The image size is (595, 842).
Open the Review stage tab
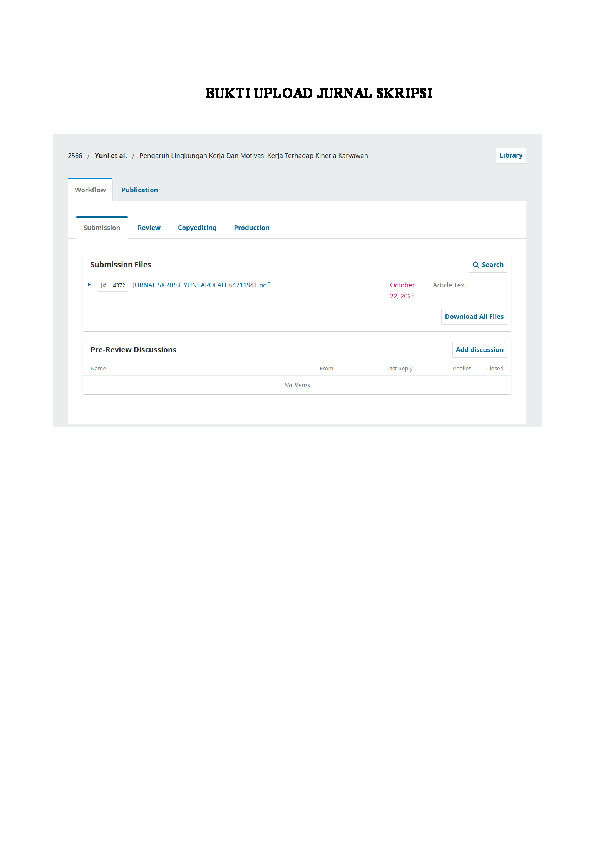[x=149, y=228]
